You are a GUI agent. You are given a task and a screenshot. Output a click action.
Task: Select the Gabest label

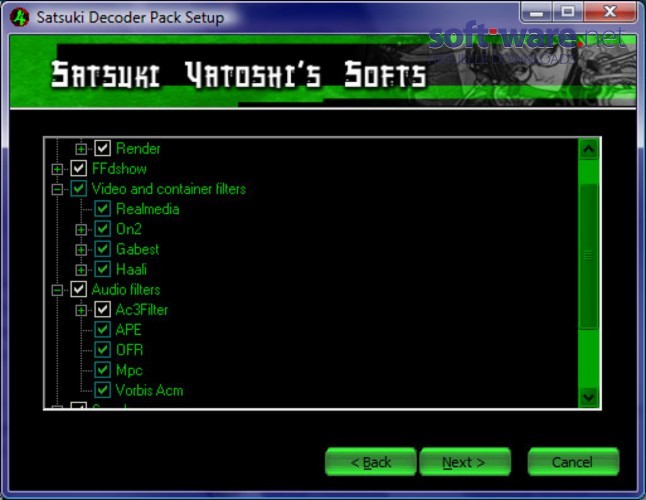point(138,249)
